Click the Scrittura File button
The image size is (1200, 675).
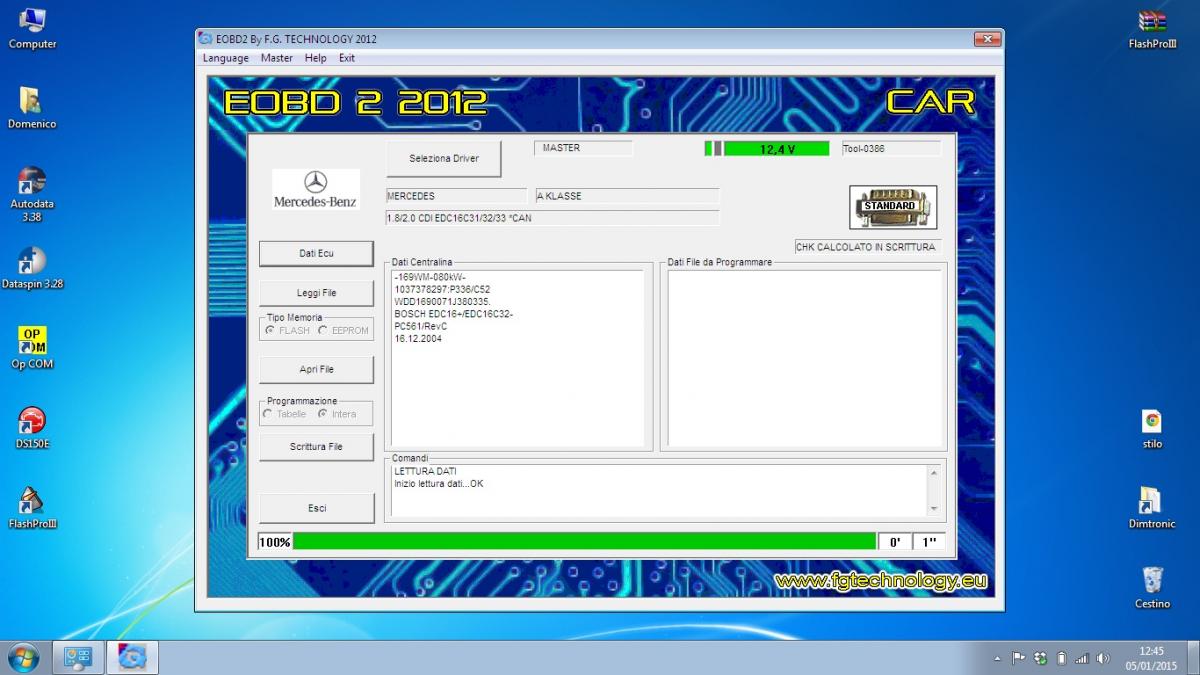click(x=316, y=447)
